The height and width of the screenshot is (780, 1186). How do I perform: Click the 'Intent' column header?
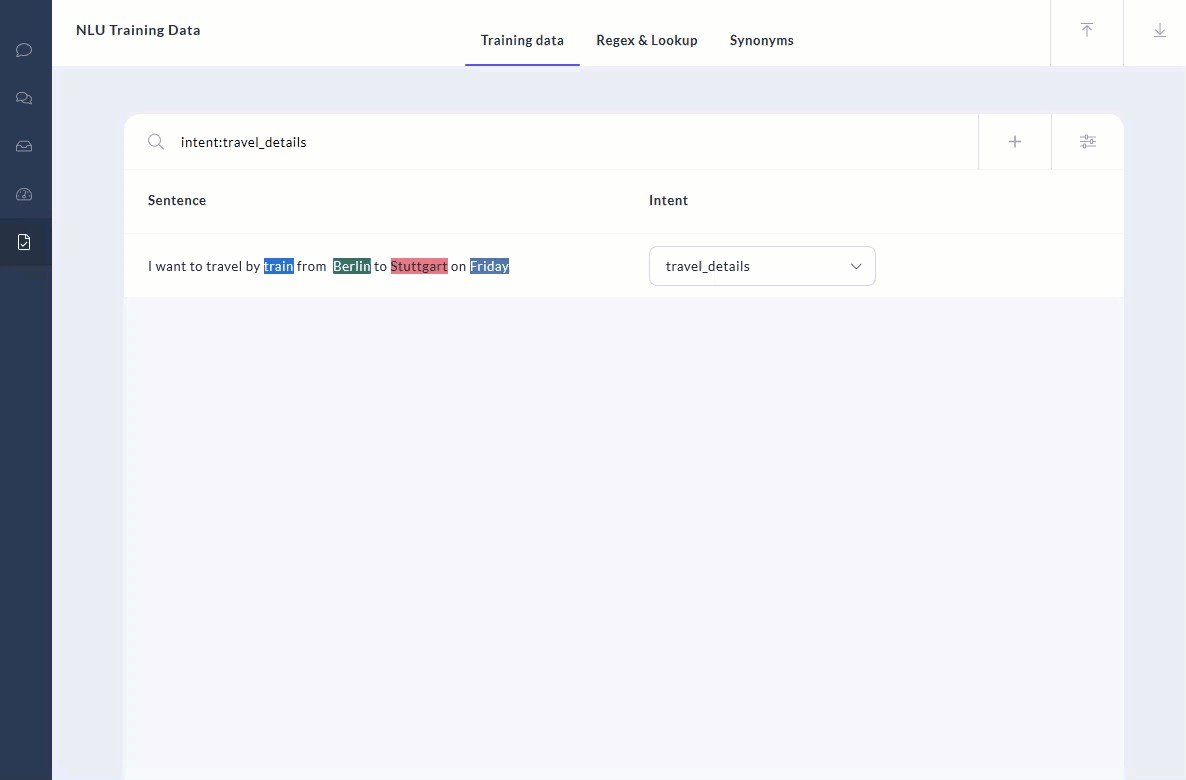click(669, 200)
